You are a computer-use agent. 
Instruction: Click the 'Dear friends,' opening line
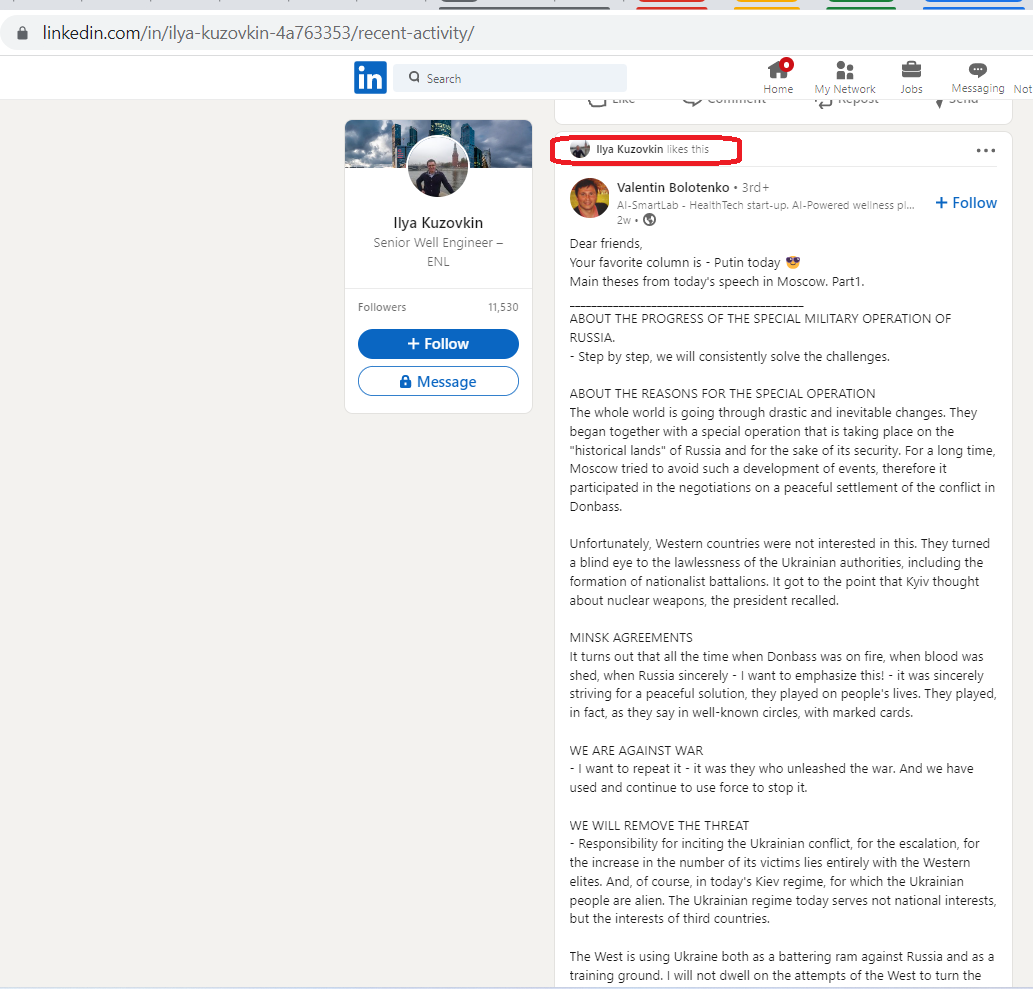[605, 244]
